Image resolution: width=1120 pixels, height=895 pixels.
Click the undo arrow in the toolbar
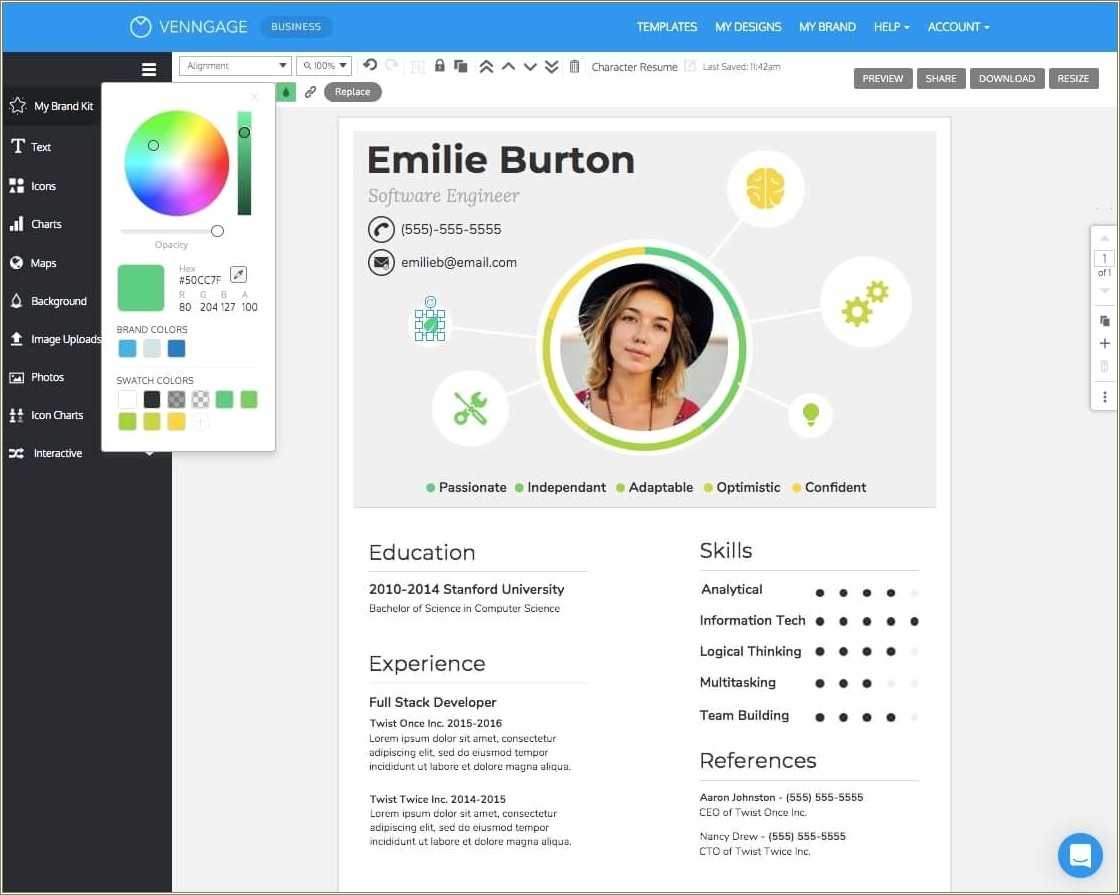370,66
